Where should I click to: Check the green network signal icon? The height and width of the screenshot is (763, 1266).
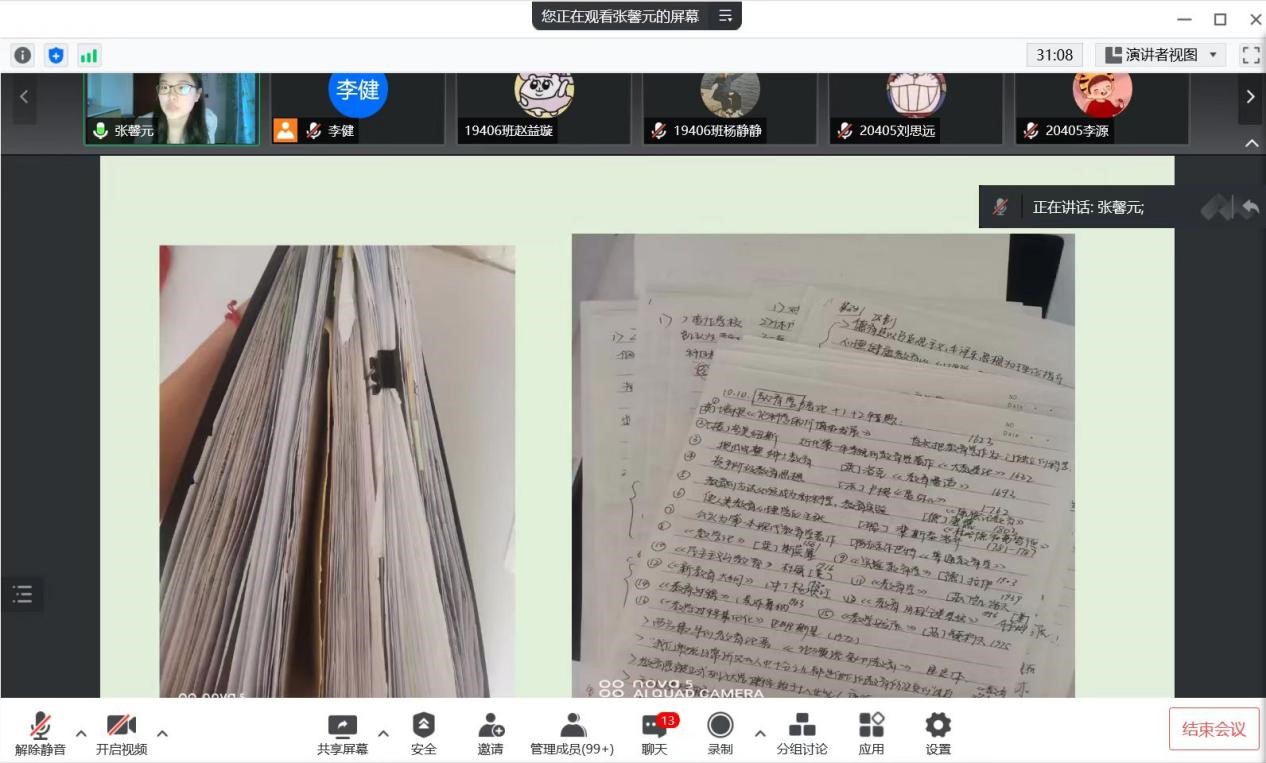89,56
